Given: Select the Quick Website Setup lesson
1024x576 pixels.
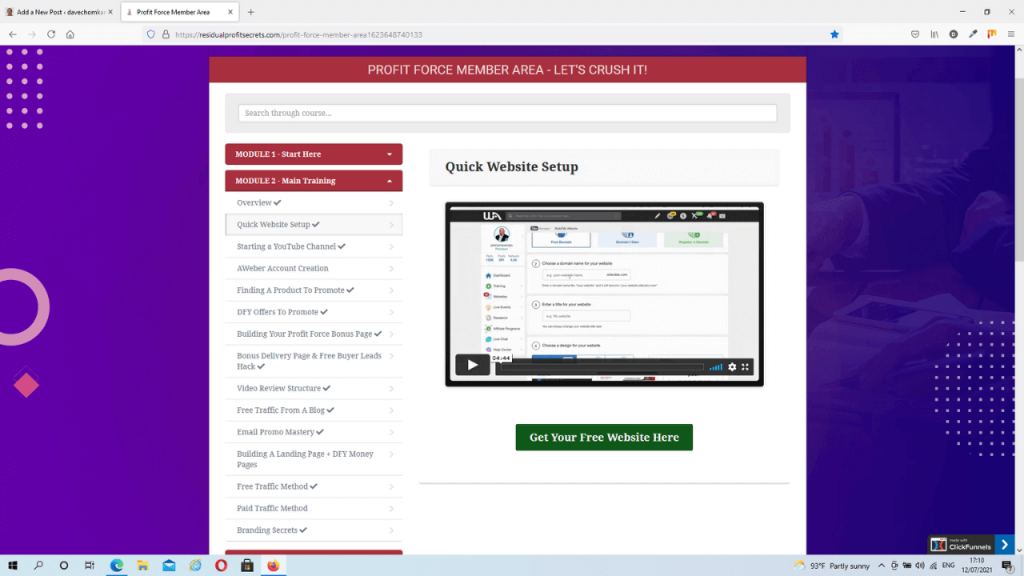Looking at the screenshot, I should (313, 225).
